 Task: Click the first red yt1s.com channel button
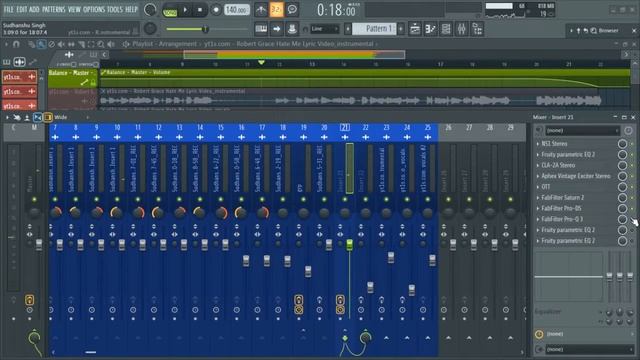pos(19,77)
